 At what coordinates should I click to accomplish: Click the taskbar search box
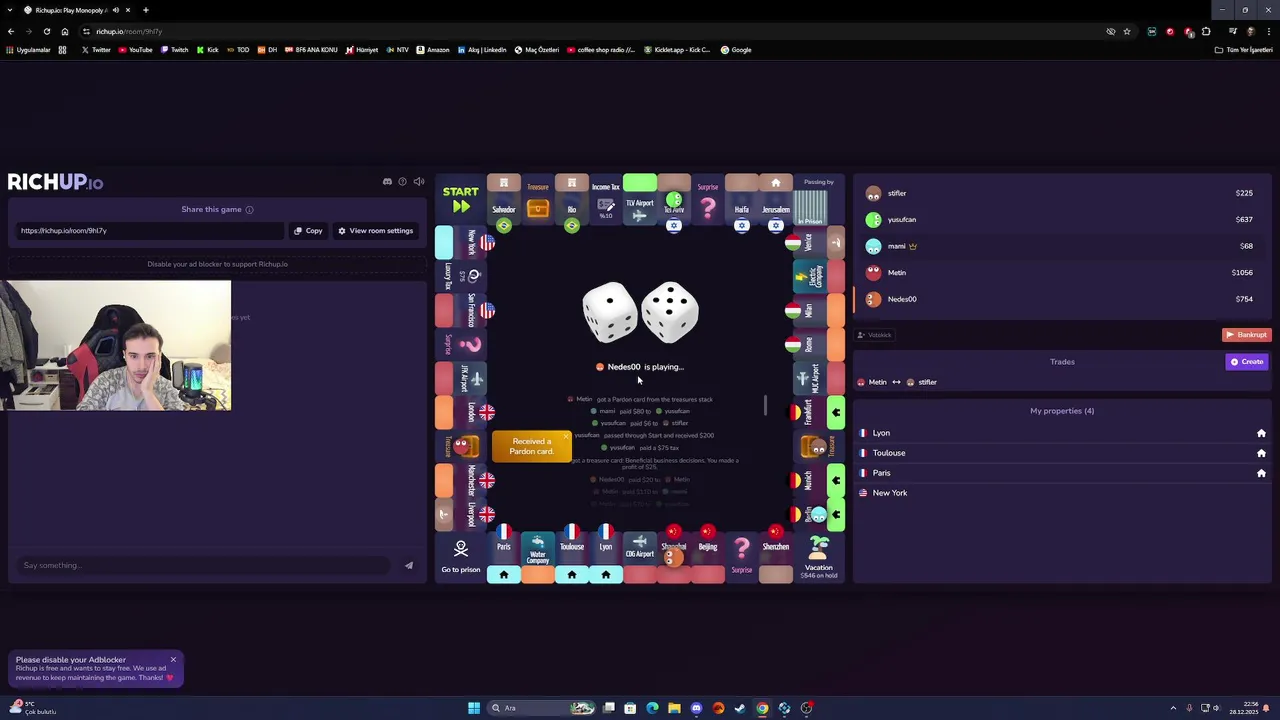coord(541,708)
